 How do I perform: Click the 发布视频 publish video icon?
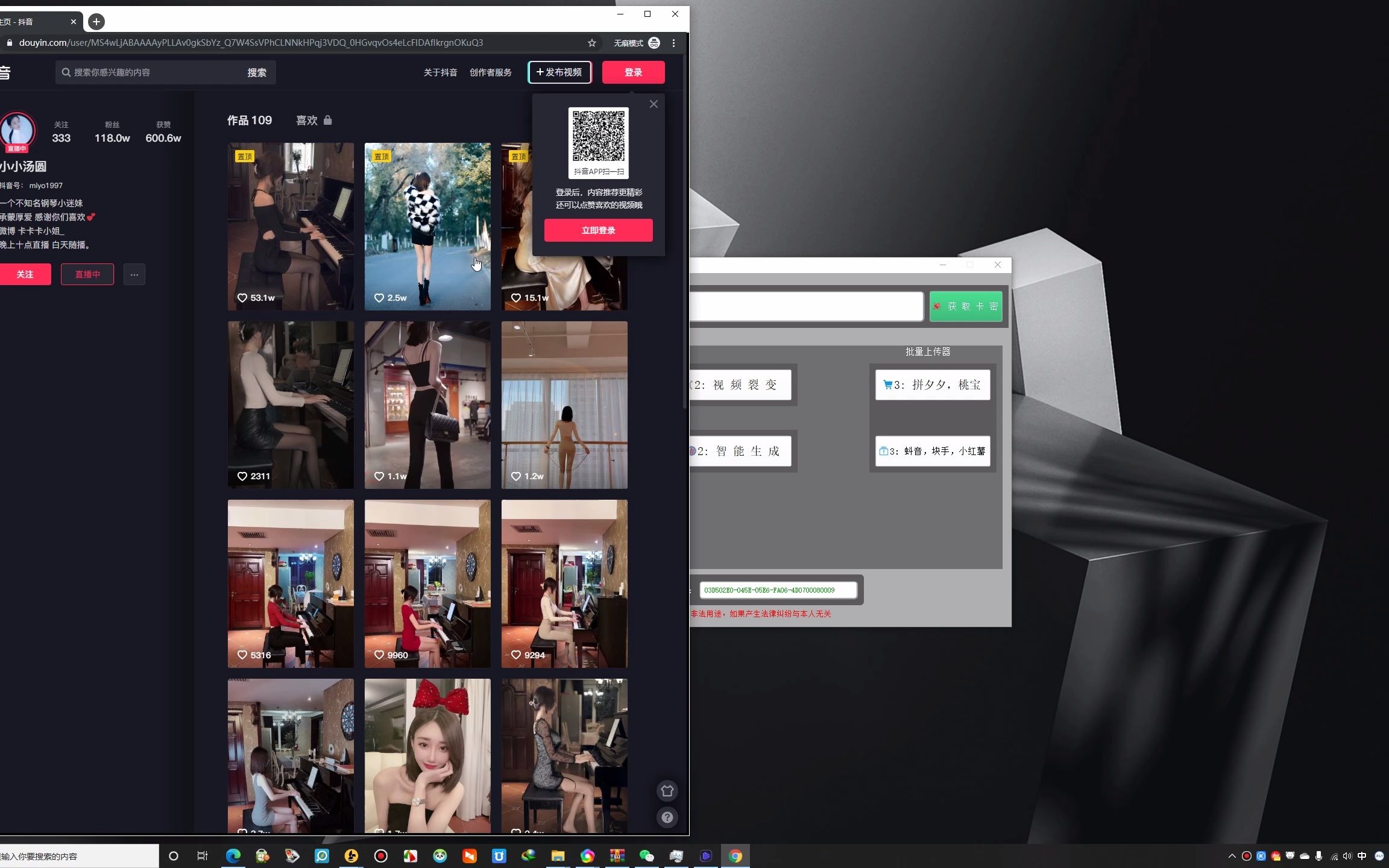[559, 72]
